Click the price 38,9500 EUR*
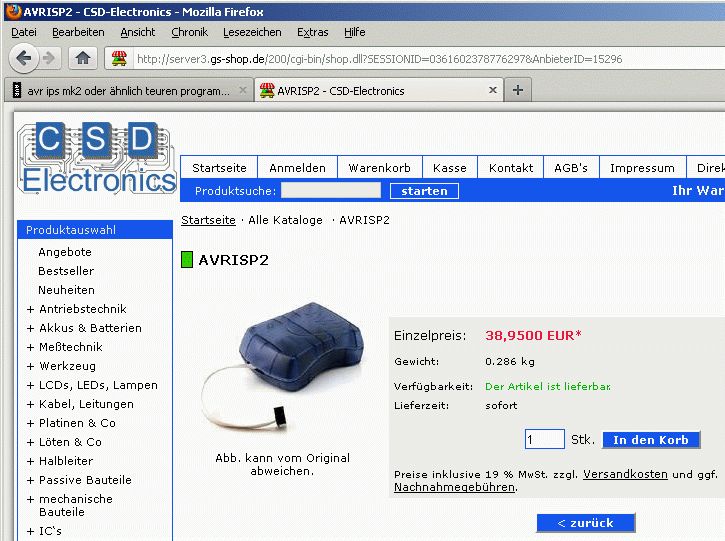725x541 pixels. 533,335
